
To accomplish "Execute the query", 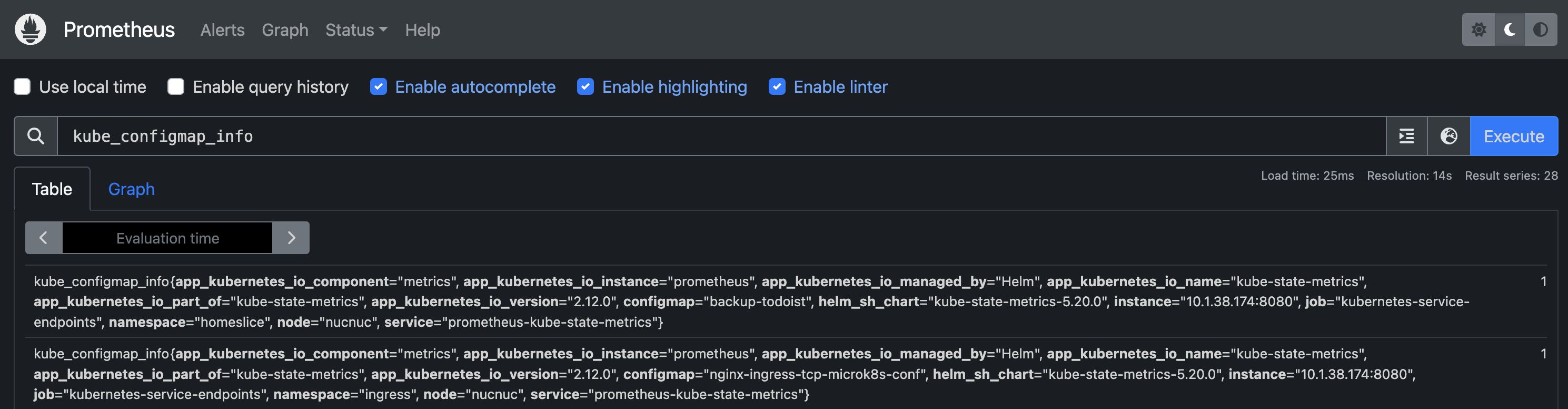I will tap(1514, 136).
